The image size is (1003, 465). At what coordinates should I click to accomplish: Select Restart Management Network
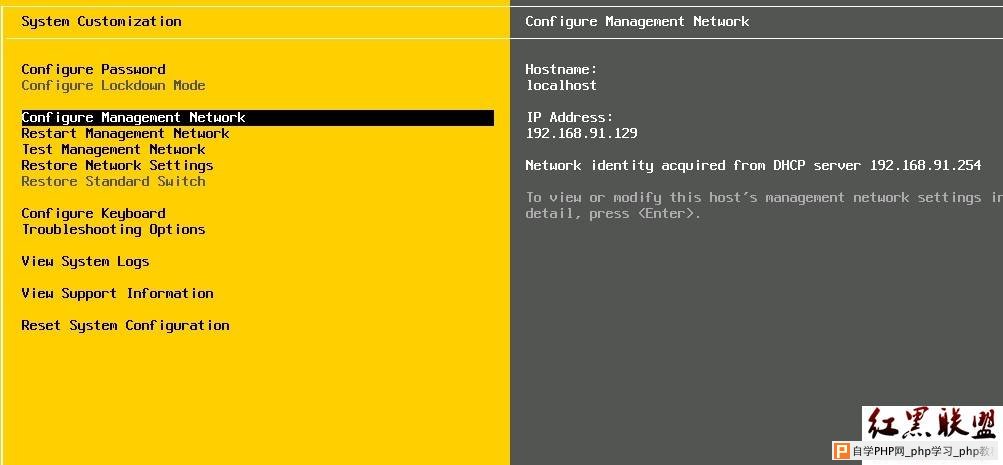[x=125, y=133]
